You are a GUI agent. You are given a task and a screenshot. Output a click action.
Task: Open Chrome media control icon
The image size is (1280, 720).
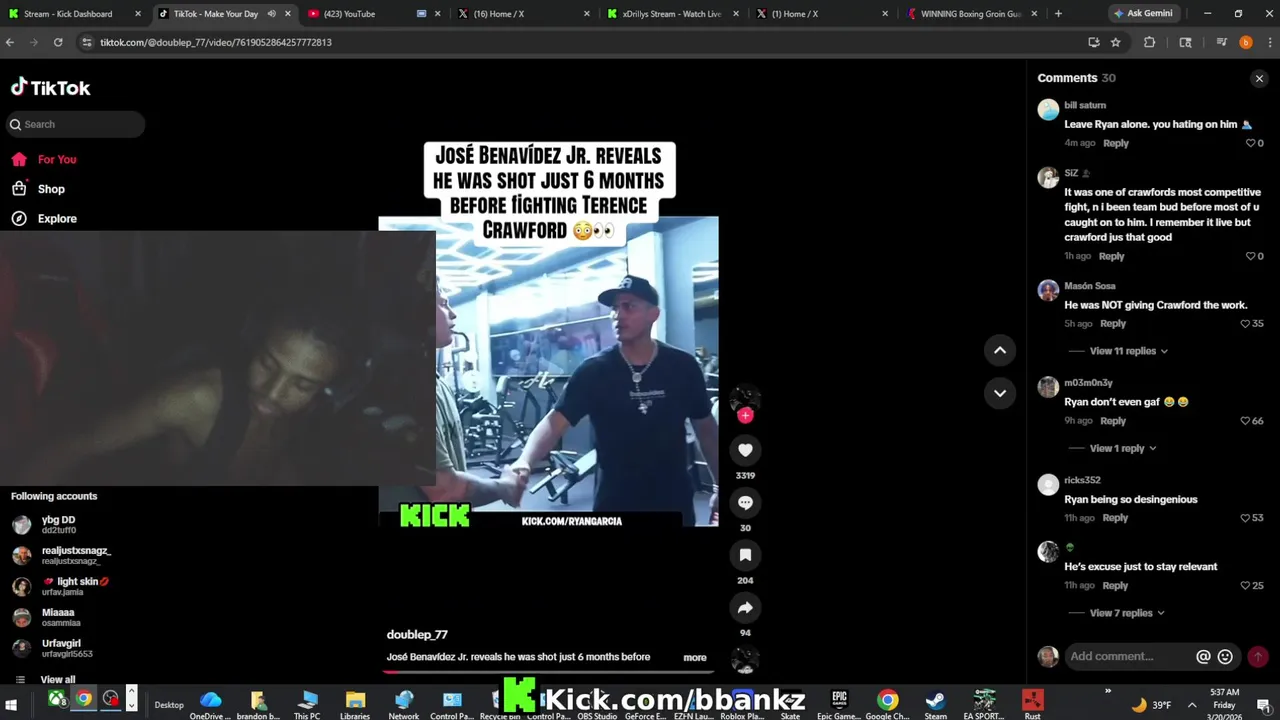coord(1221,42)
